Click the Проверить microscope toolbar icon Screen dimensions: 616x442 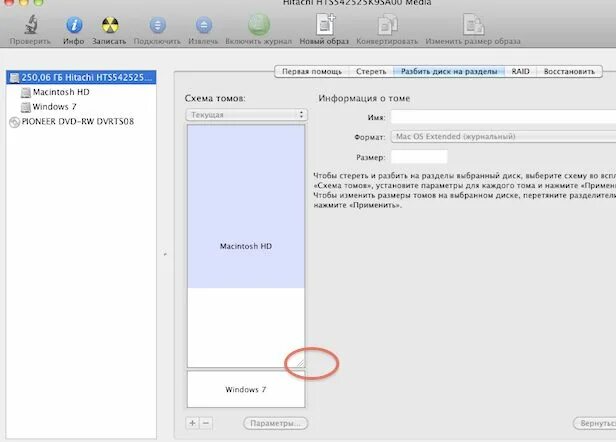pos(31,24)
